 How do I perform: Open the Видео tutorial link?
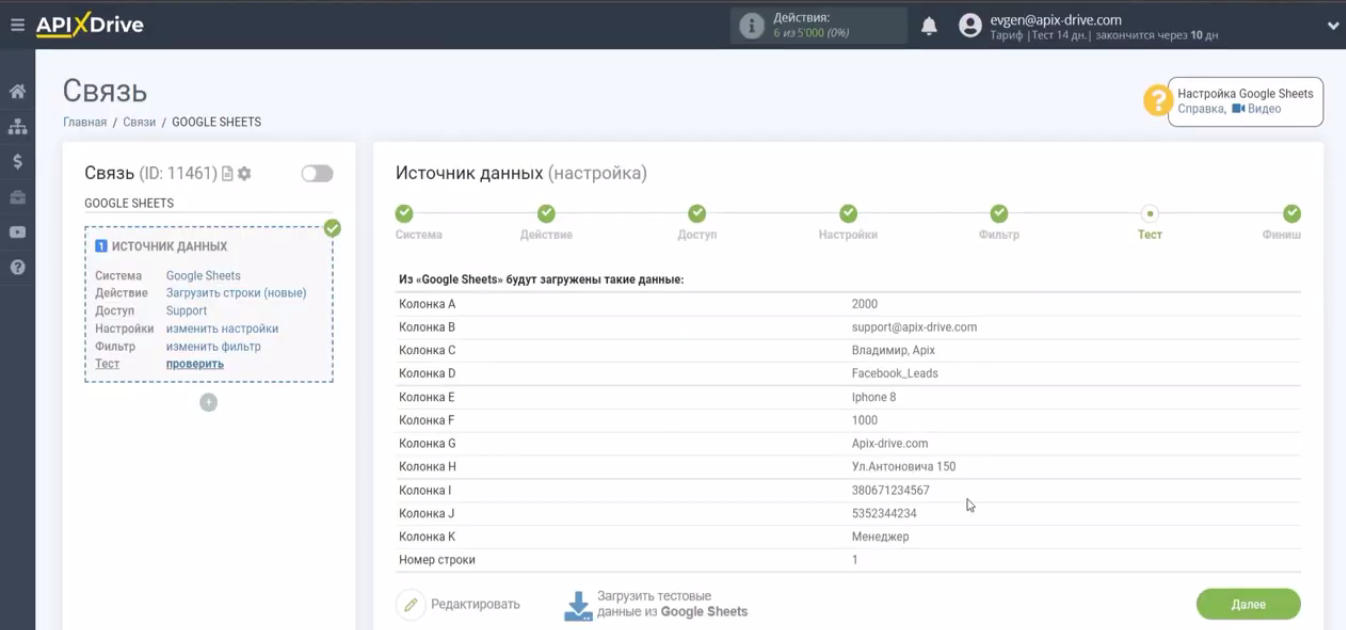[x=1257, y=109]
